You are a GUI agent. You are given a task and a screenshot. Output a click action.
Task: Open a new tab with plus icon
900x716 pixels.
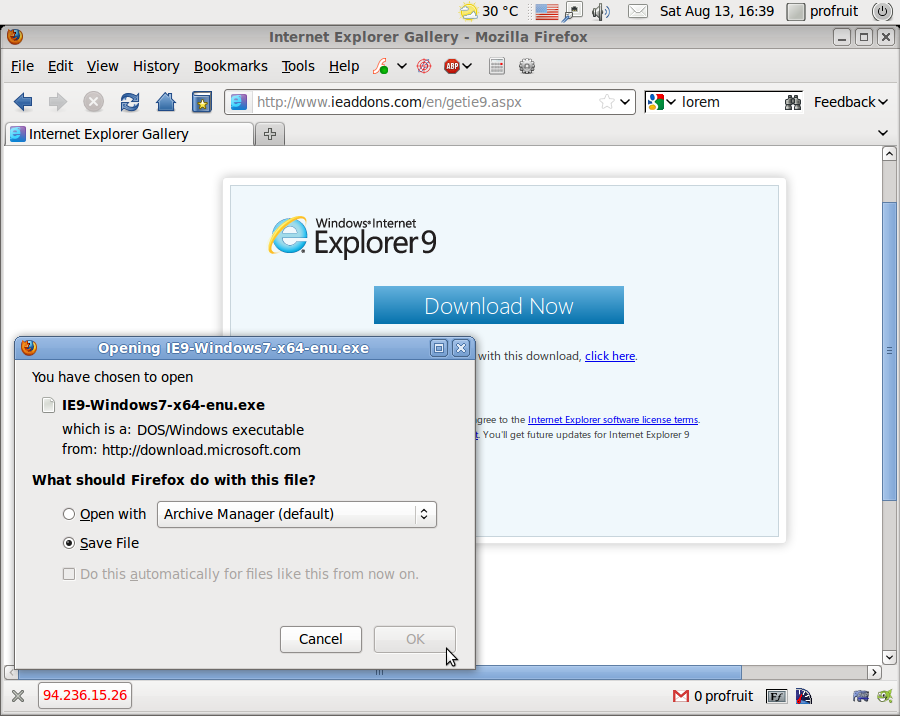[x=270, y=134]
